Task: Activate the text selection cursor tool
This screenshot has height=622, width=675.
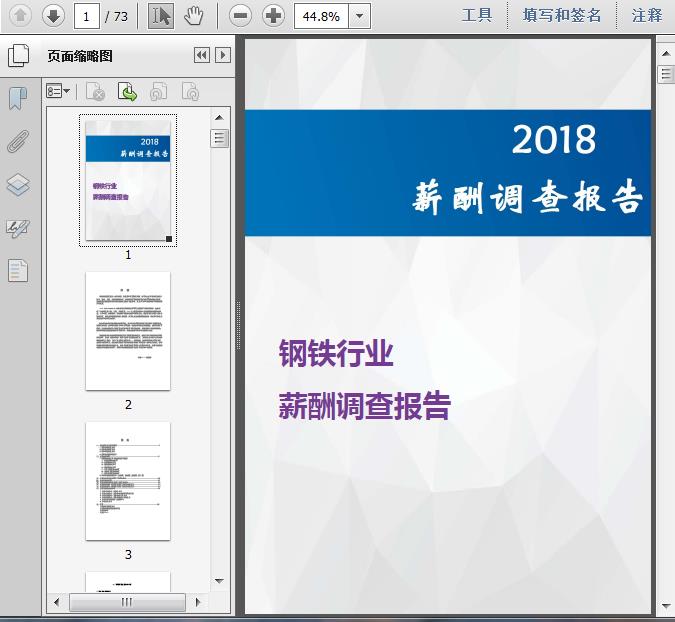Action: tap(161, 16)
